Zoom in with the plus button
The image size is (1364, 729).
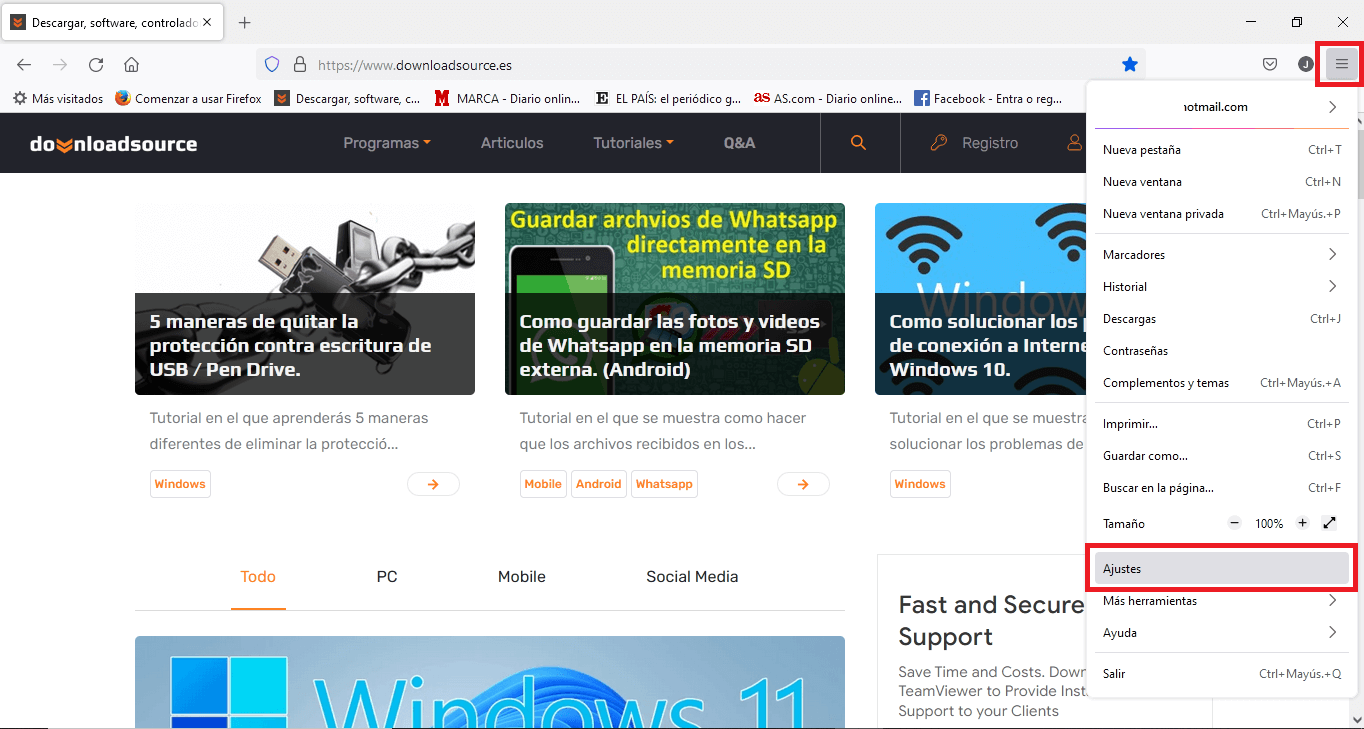click(1302, 523)
